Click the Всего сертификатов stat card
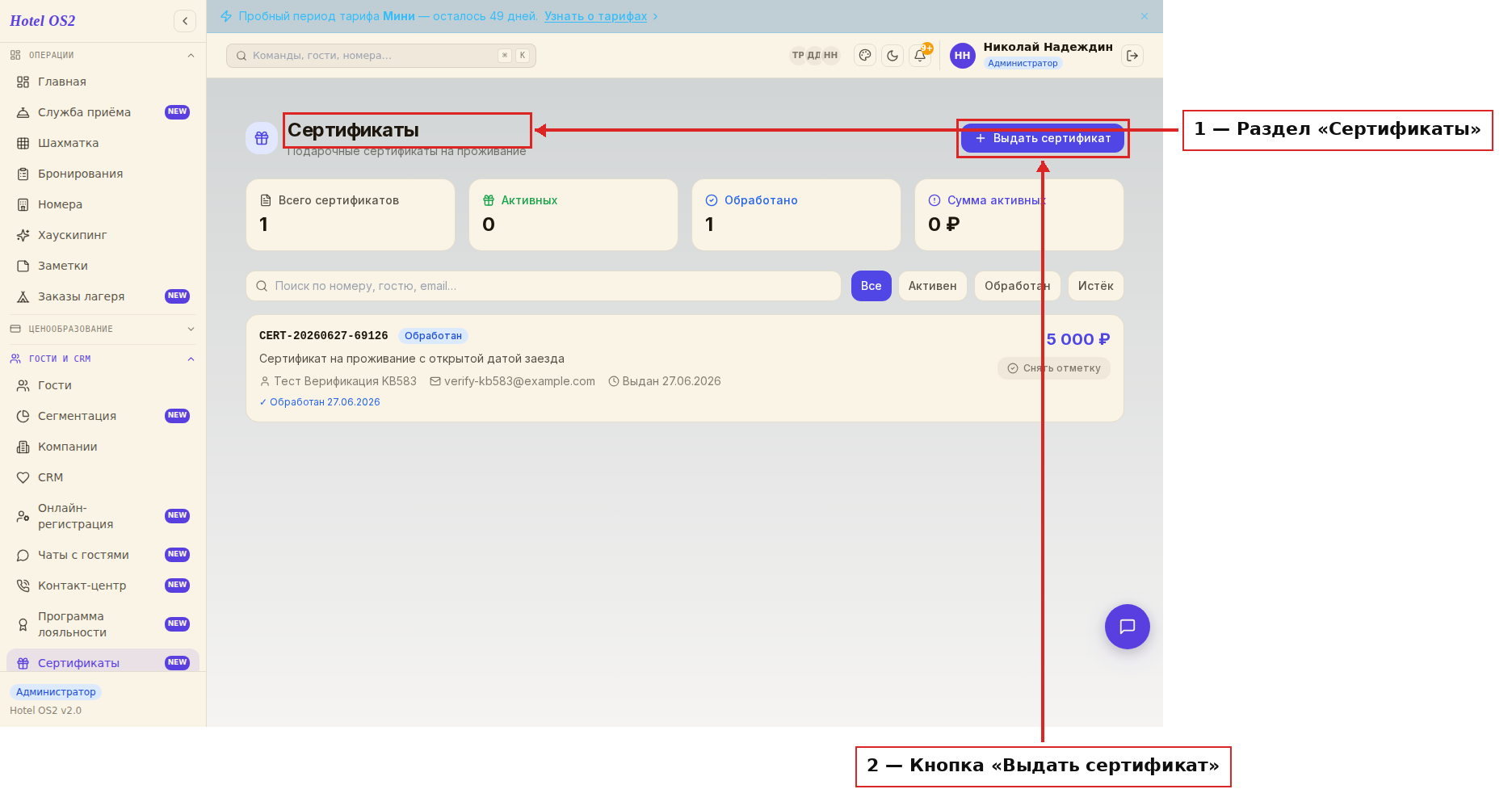Screen dimensions: 1512x806 pos(351,215)
